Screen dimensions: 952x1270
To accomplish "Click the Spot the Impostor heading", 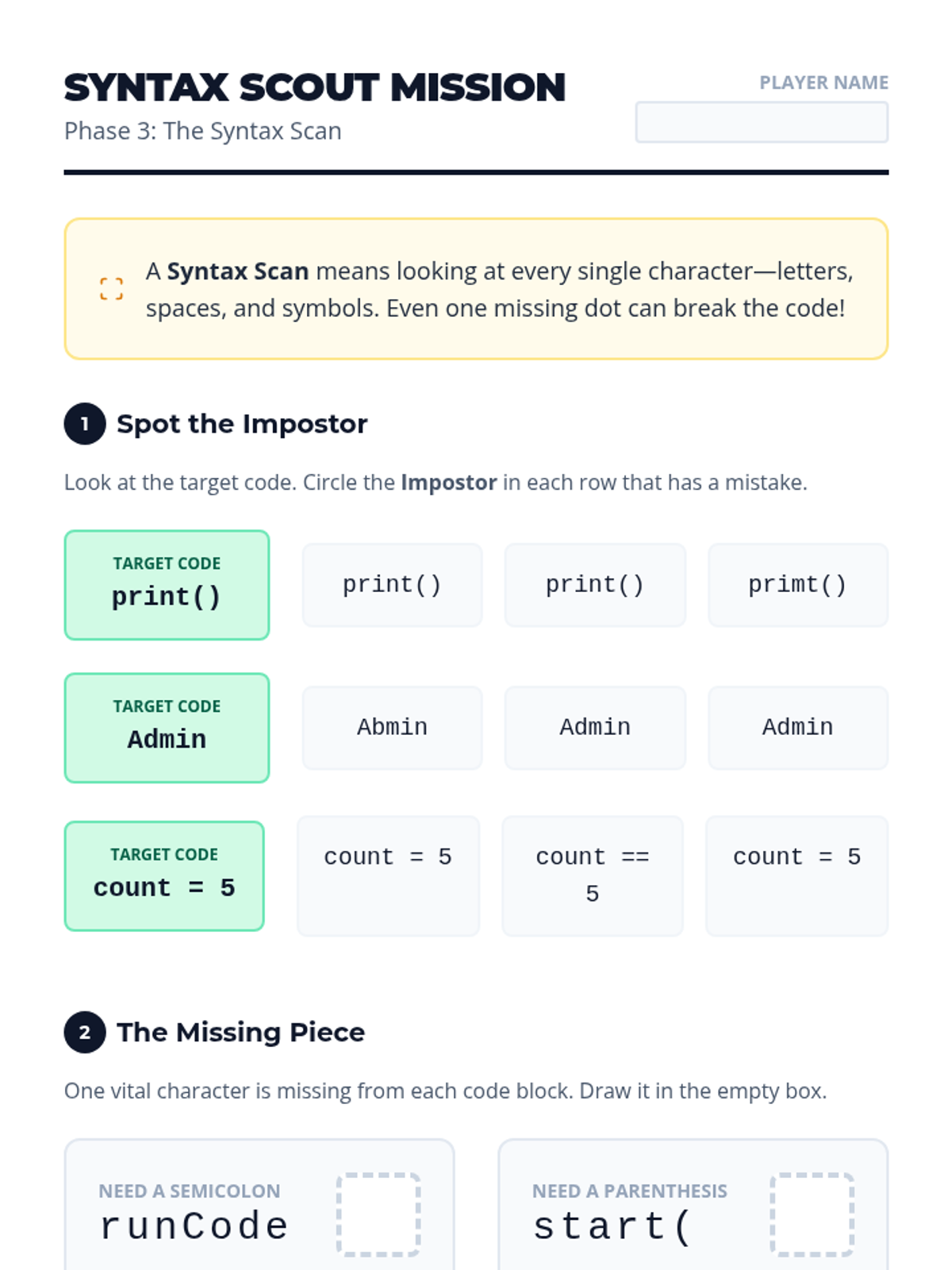I will pyautogui.click(x=242, y=424).
